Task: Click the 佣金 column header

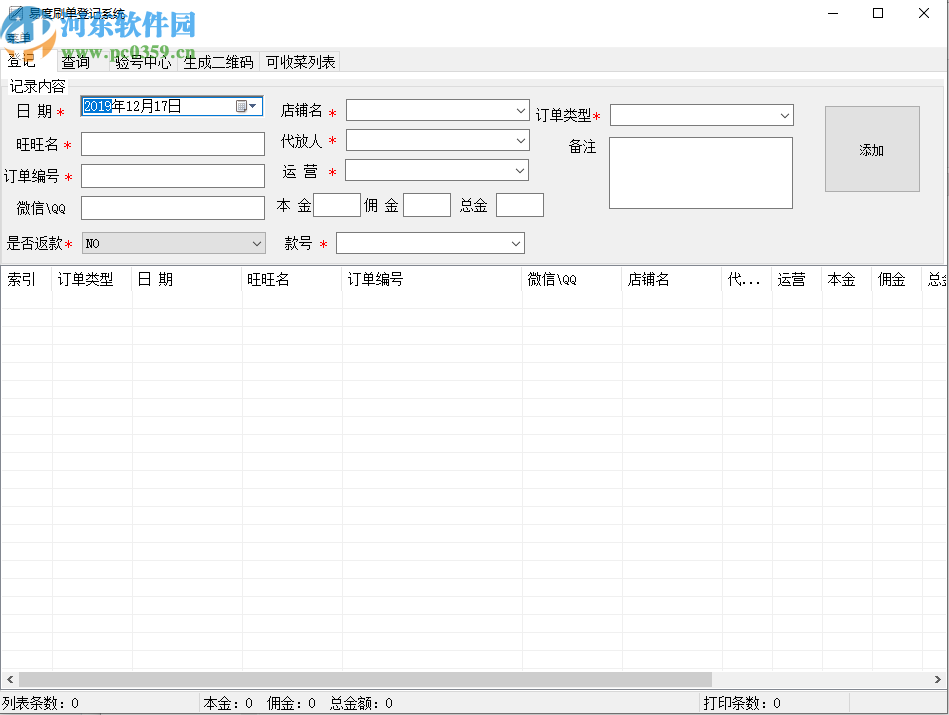Action: 897,279
